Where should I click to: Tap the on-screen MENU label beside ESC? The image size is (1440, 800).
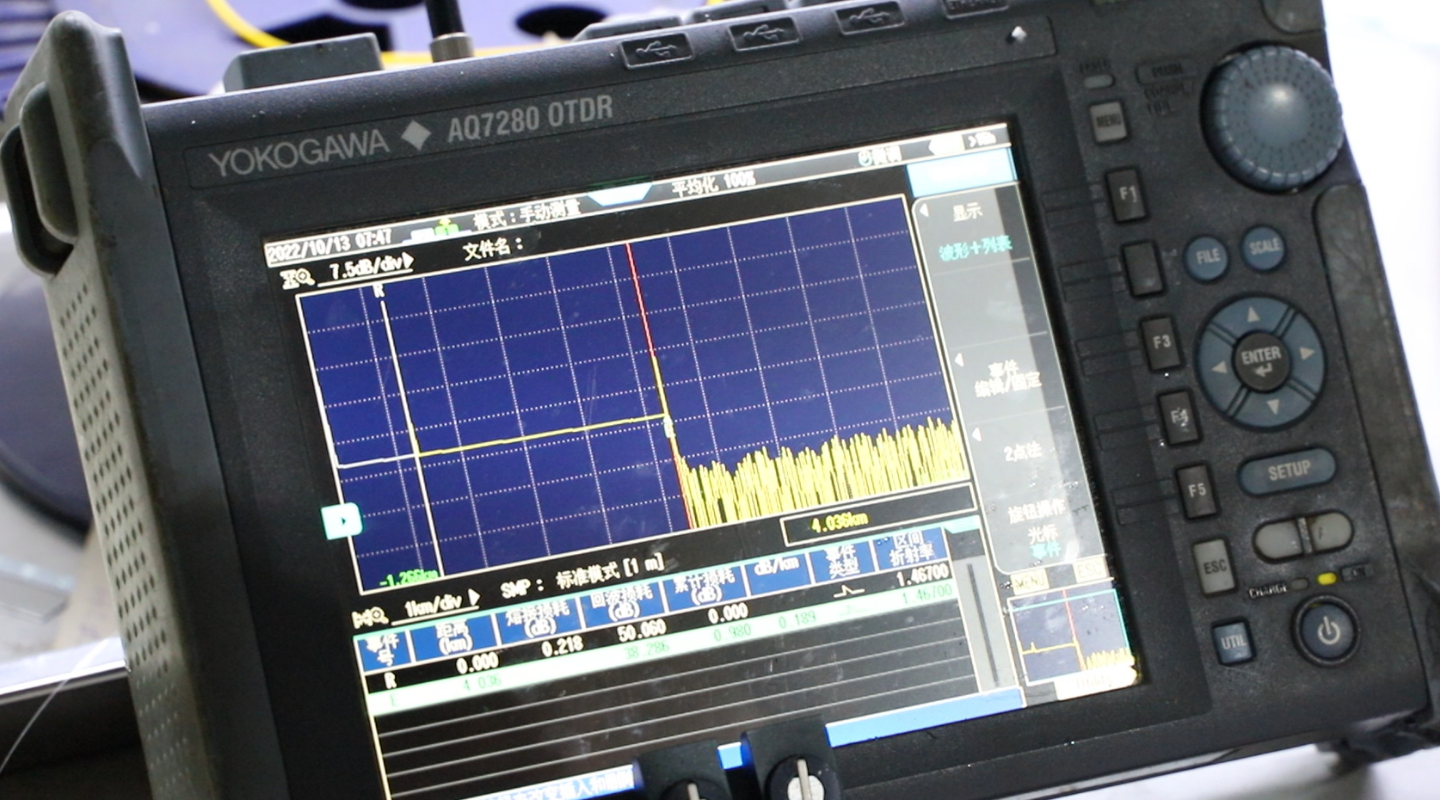[x=1029, y=581]
